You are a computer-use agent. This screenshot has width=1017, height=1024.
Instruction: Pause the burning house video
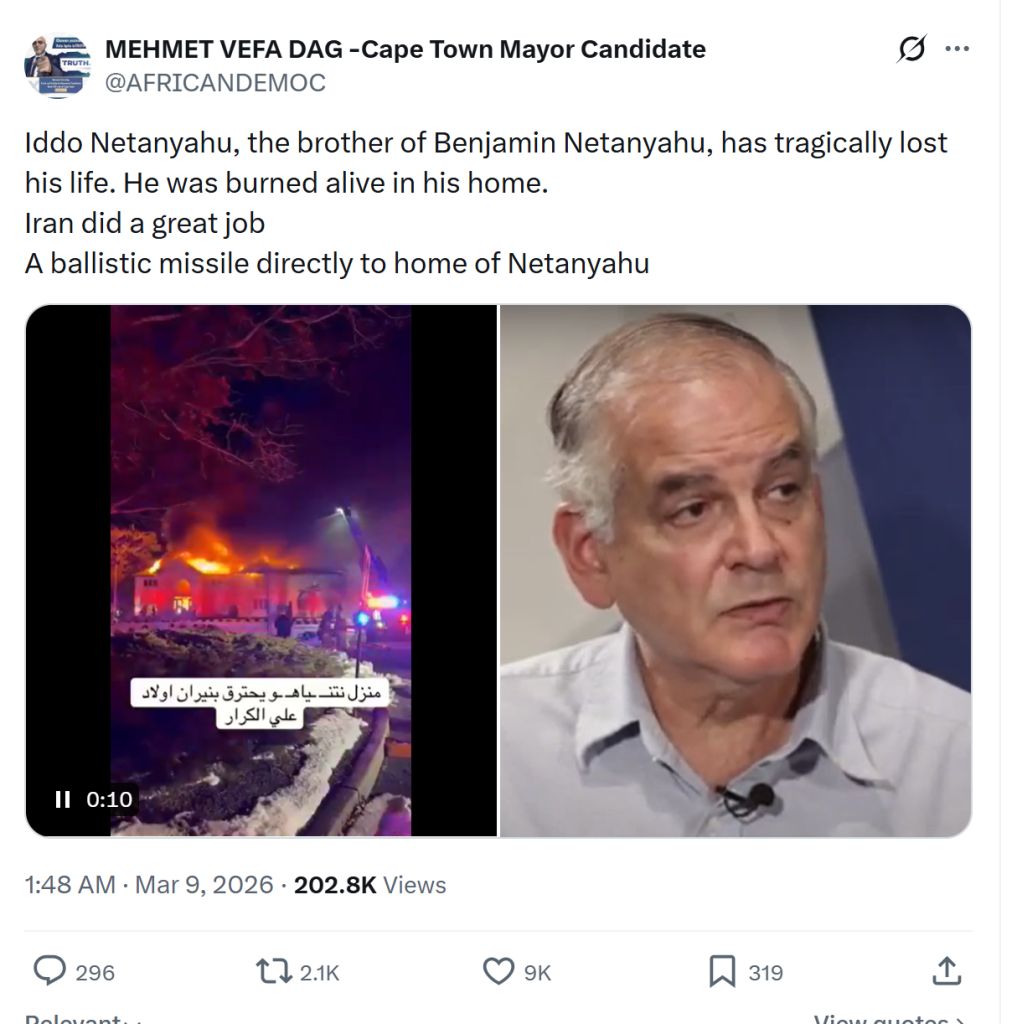pyautogui.click(x=63, y=799)
